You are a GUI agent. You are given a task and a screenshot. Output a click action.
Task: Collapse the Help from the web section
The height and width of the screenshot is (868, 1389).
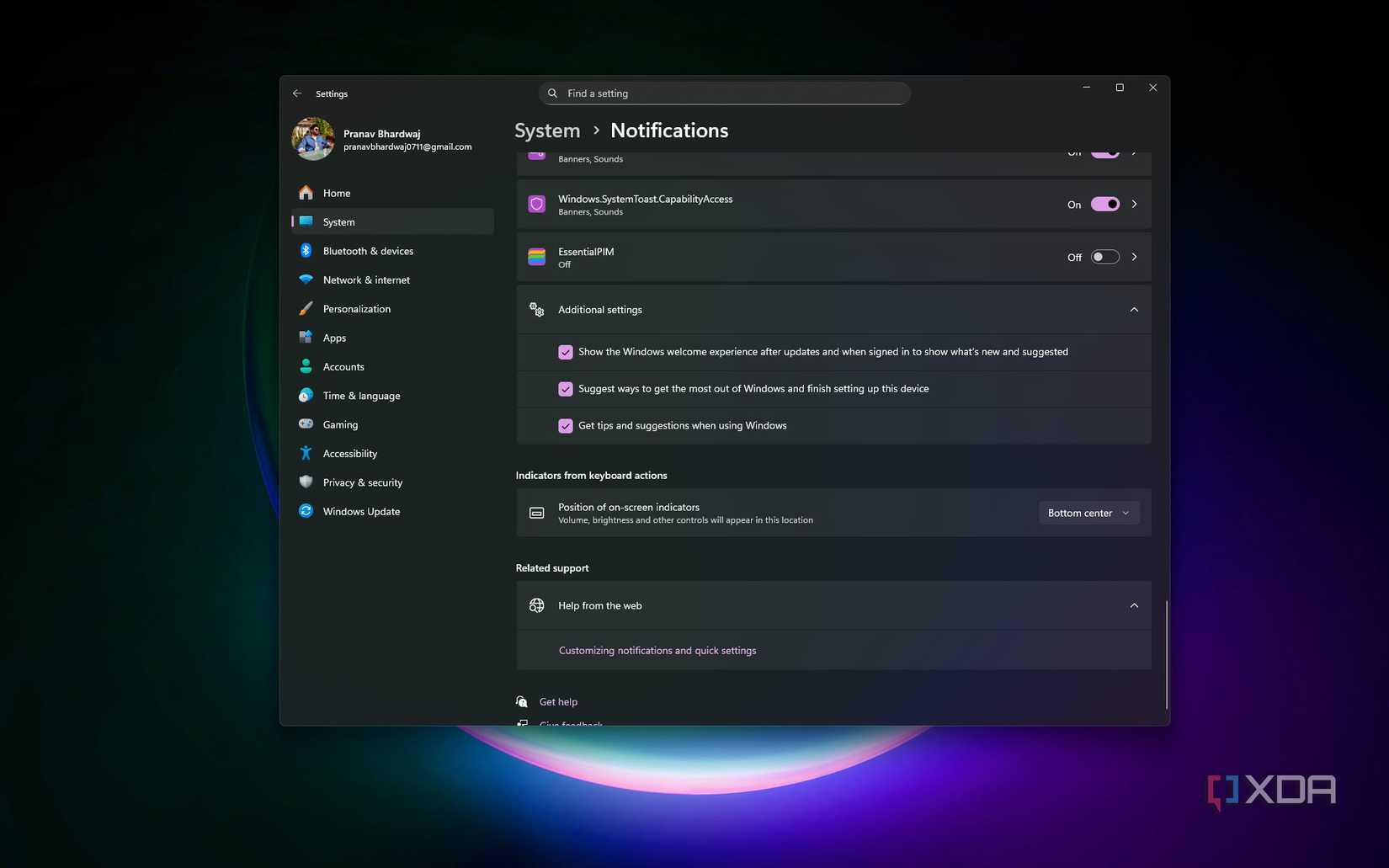(x=1133, y=604)
